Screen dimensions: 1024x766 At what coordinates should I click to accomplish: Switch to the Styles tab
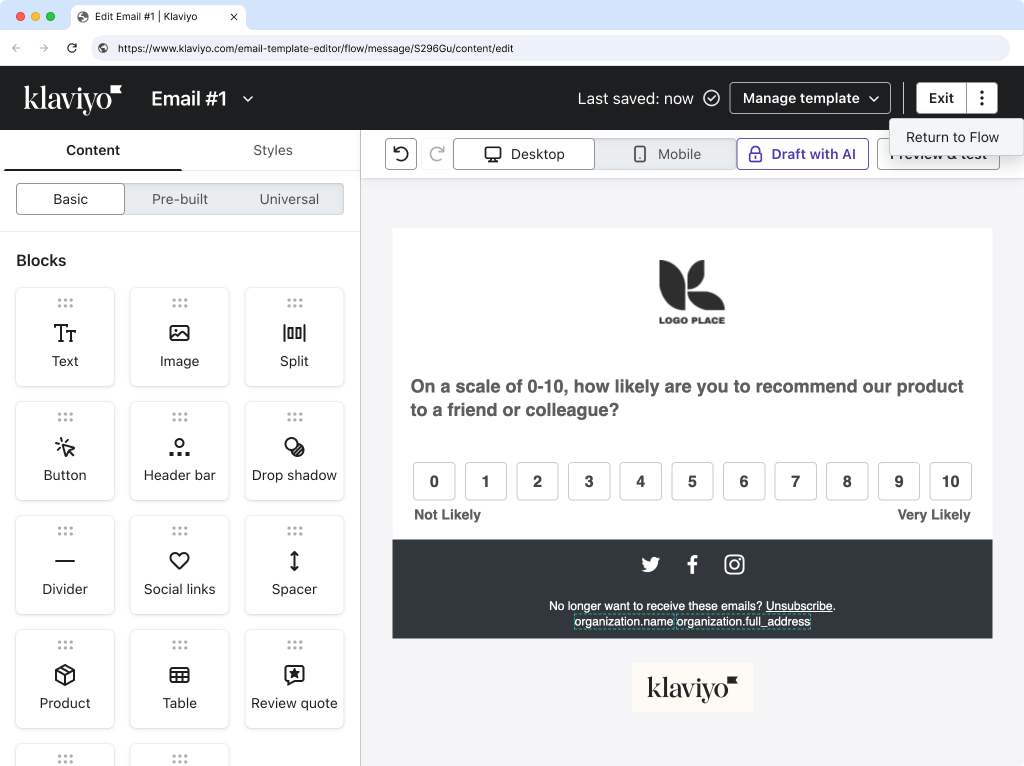pos(272,150)
